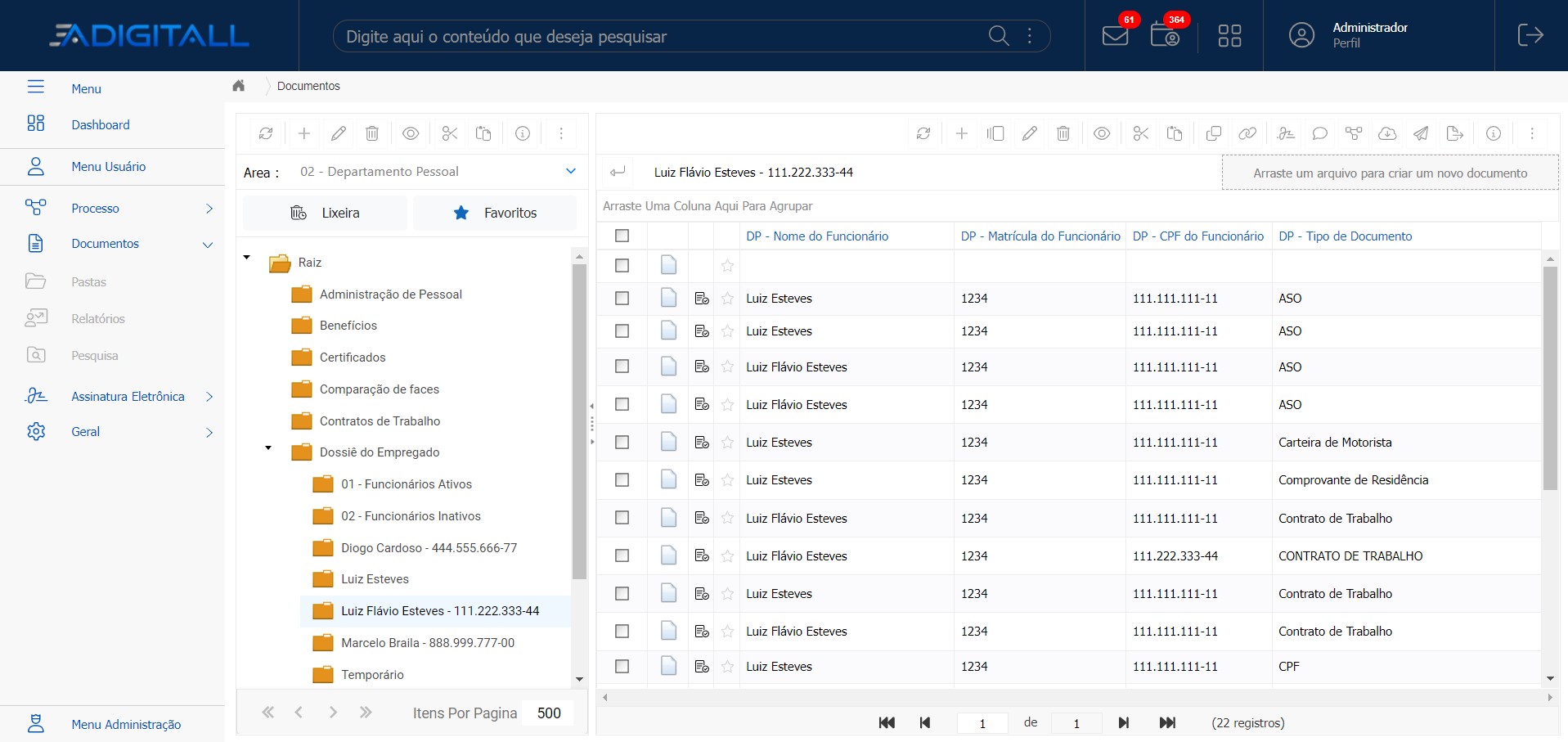Expand the Assinatura Eletrônica menu chevron
The height and width of the screenshot is (742, 1568).
209,397
